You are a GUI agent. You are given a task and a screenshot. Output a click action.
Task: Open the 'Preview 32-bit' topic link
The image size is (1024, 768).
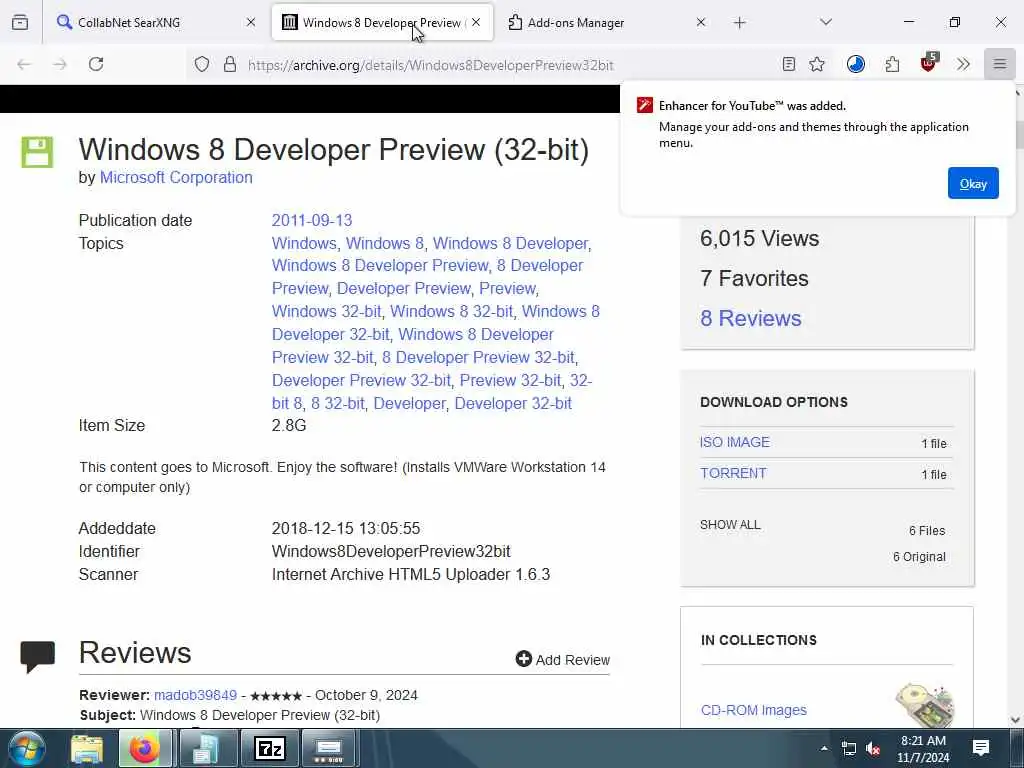[x=510, y=380]
